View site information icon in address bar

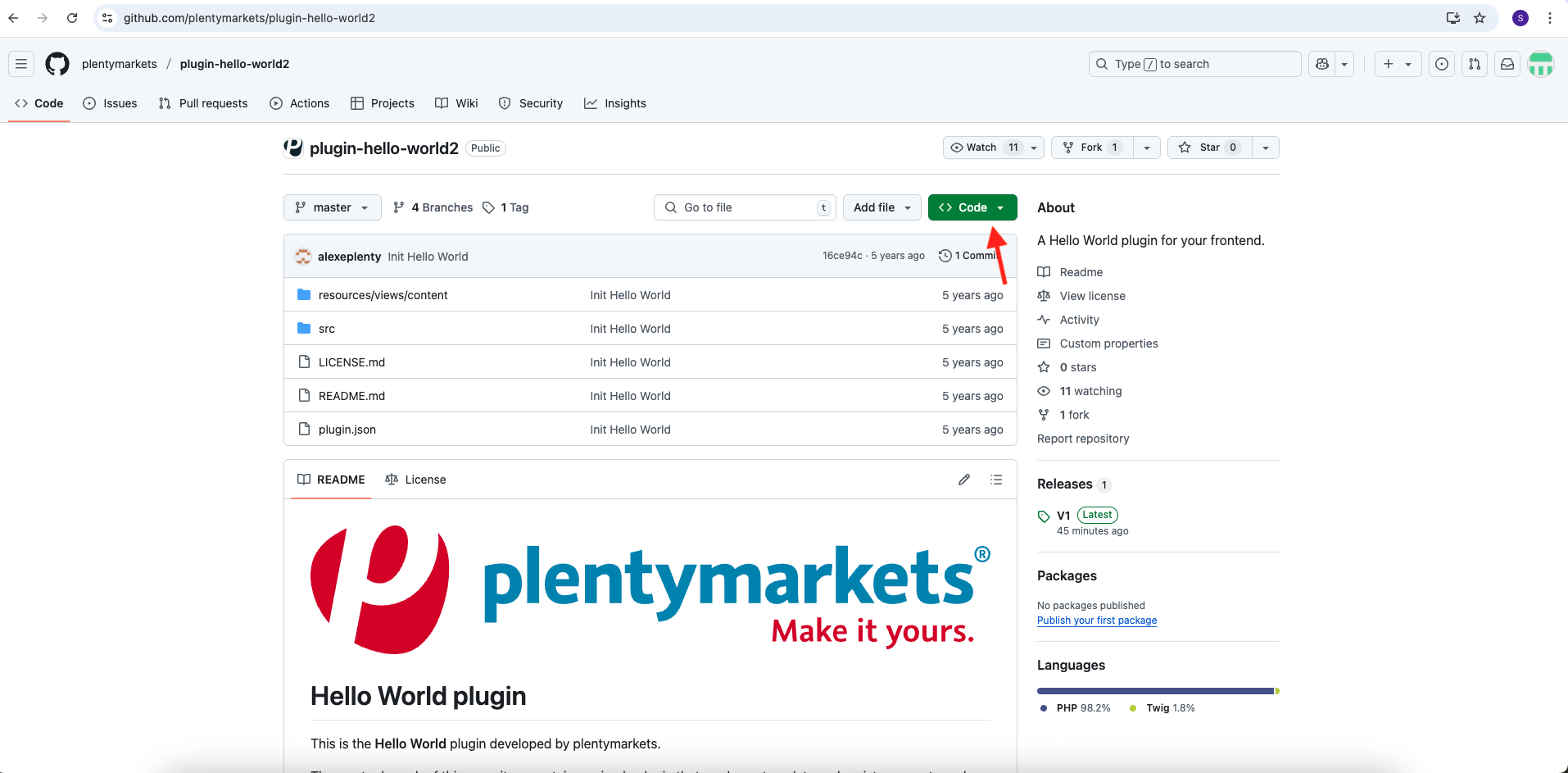pos(107,18)
